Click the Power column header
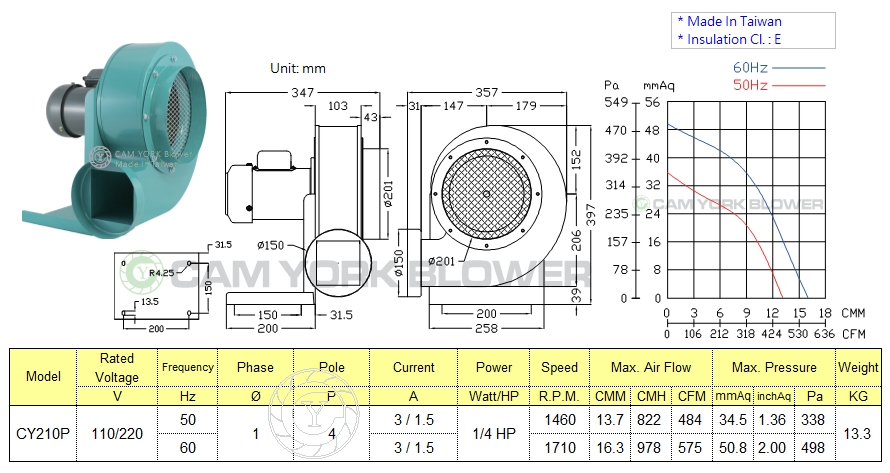This screenshot has height=473, width=890. coord(494,367)
